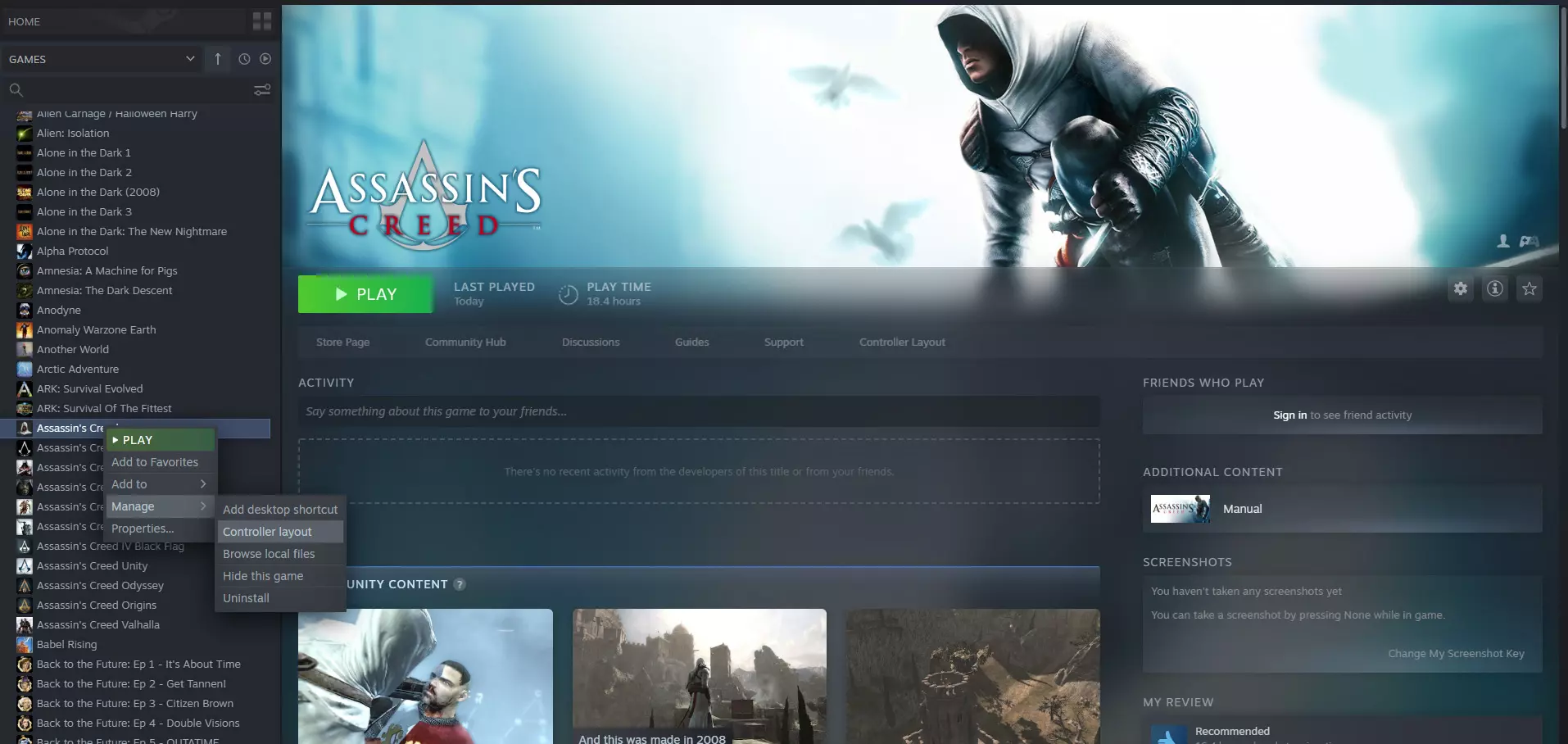
Task: Toggle the recent games clock filter
Action: (244, 59)
